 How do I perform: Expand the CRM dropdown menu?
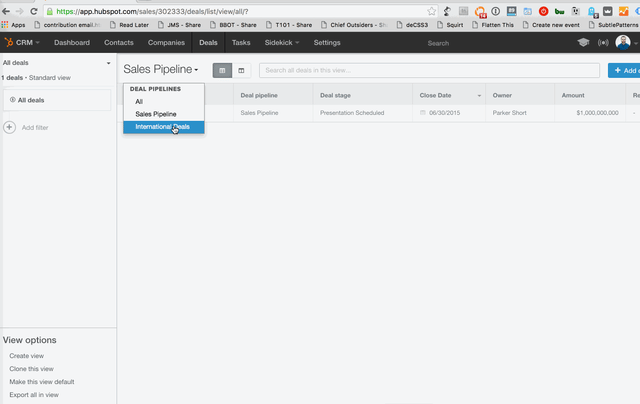tap(28, 42)
